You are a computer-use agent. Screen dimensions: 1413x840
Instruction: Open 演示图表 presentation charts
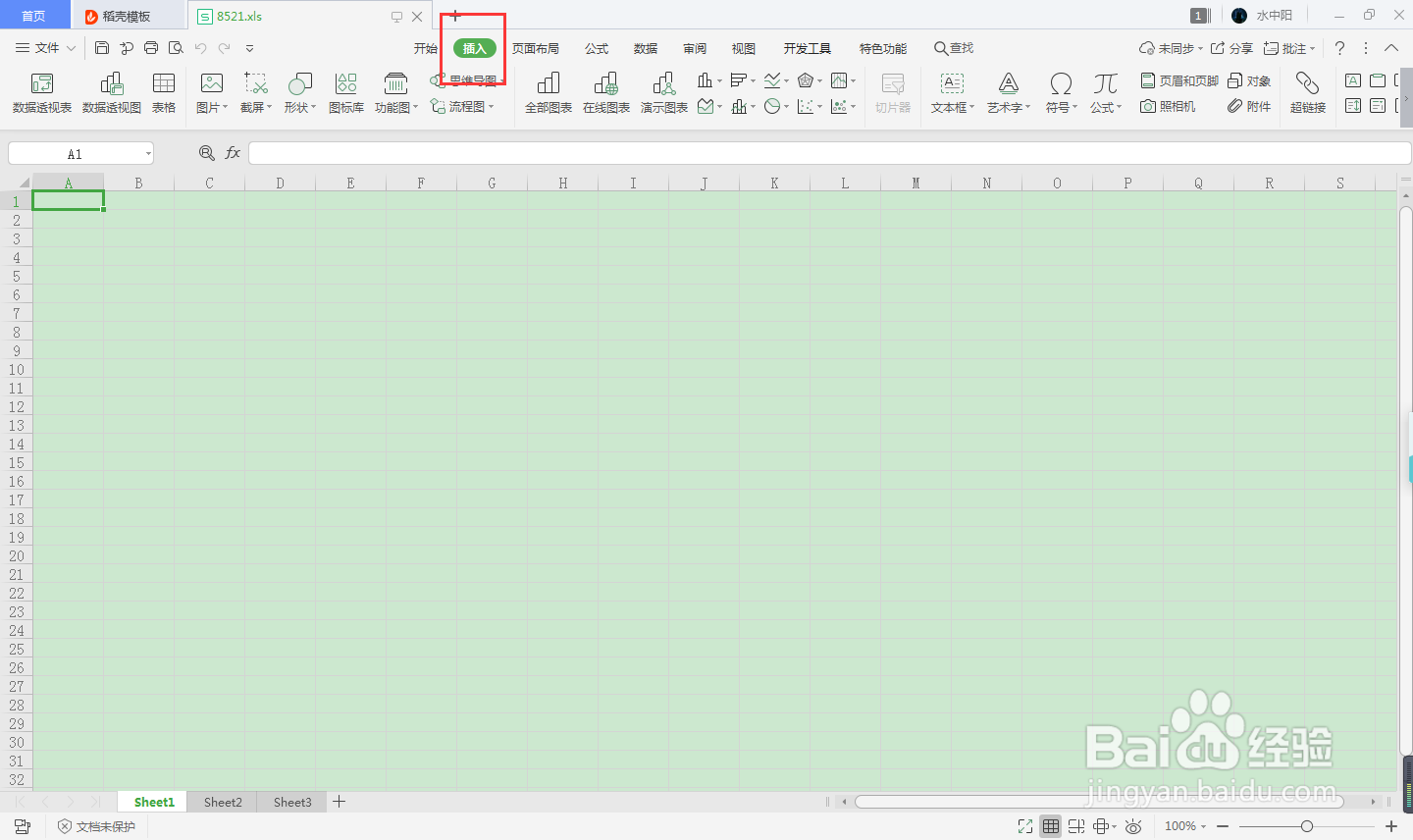664,93
